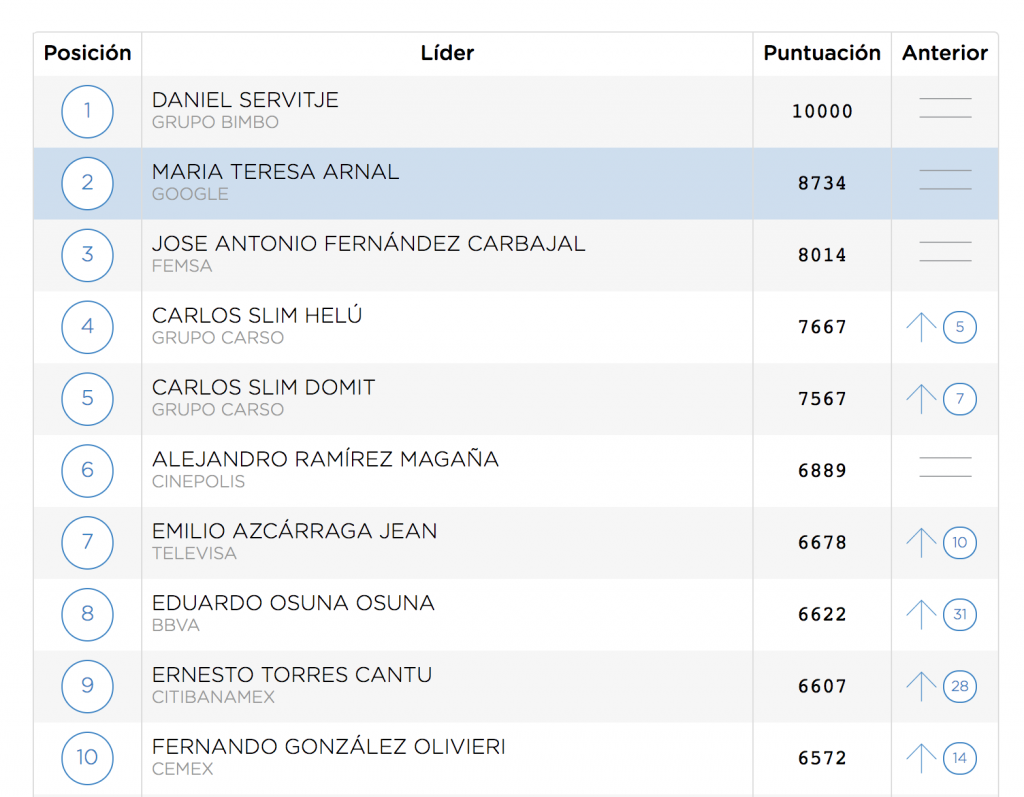Click Jose Antonio Fernández Carbajal name

point(368,244)
